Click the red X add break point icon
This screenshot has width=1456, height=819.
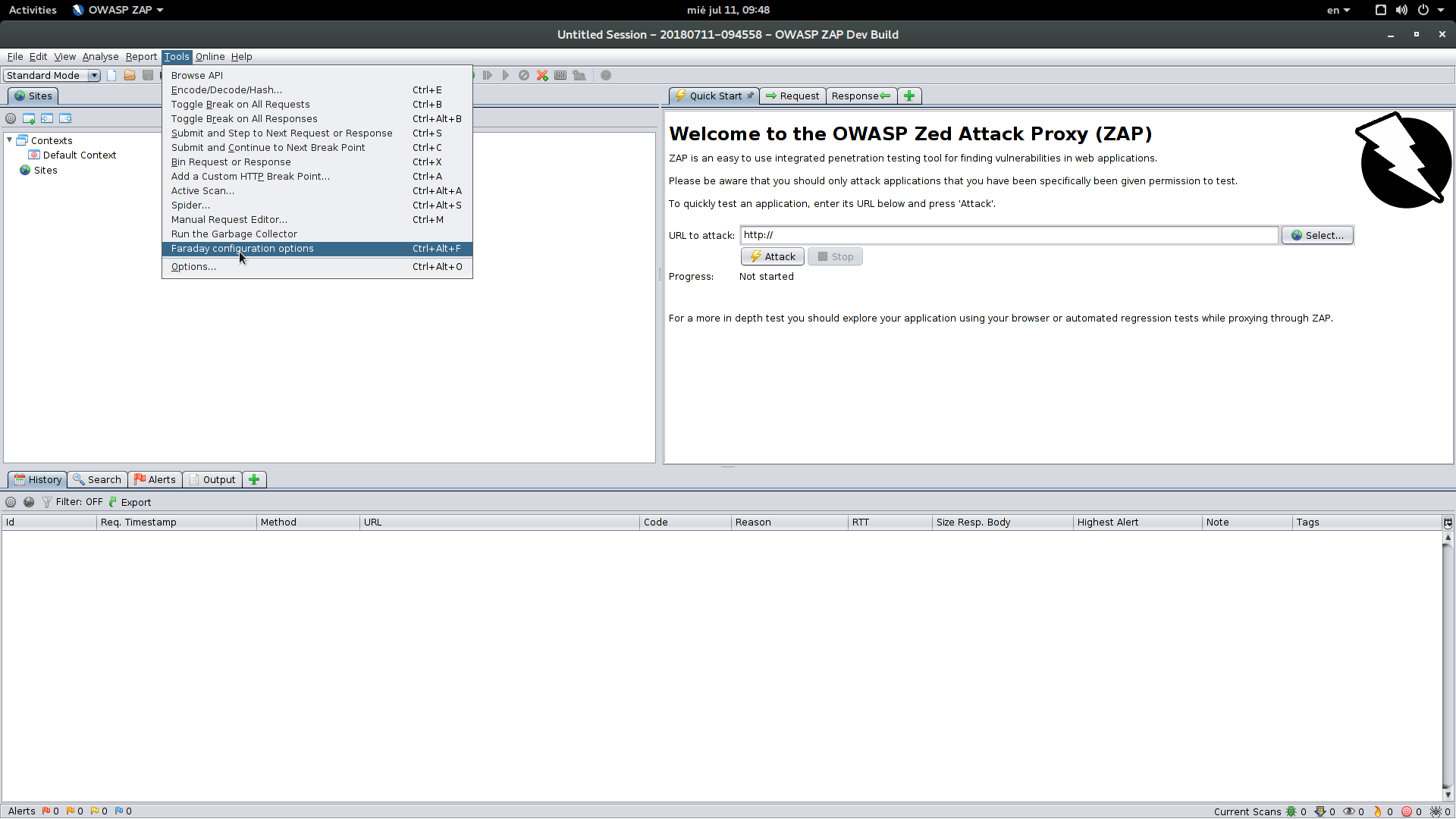coord(542,75)
